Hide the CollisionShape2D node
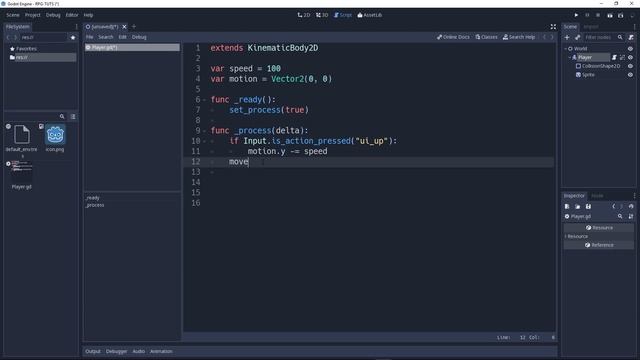Image resolution: width=640 pixels, height=360 pixels. pyautogui.click(x=630, y=66)
